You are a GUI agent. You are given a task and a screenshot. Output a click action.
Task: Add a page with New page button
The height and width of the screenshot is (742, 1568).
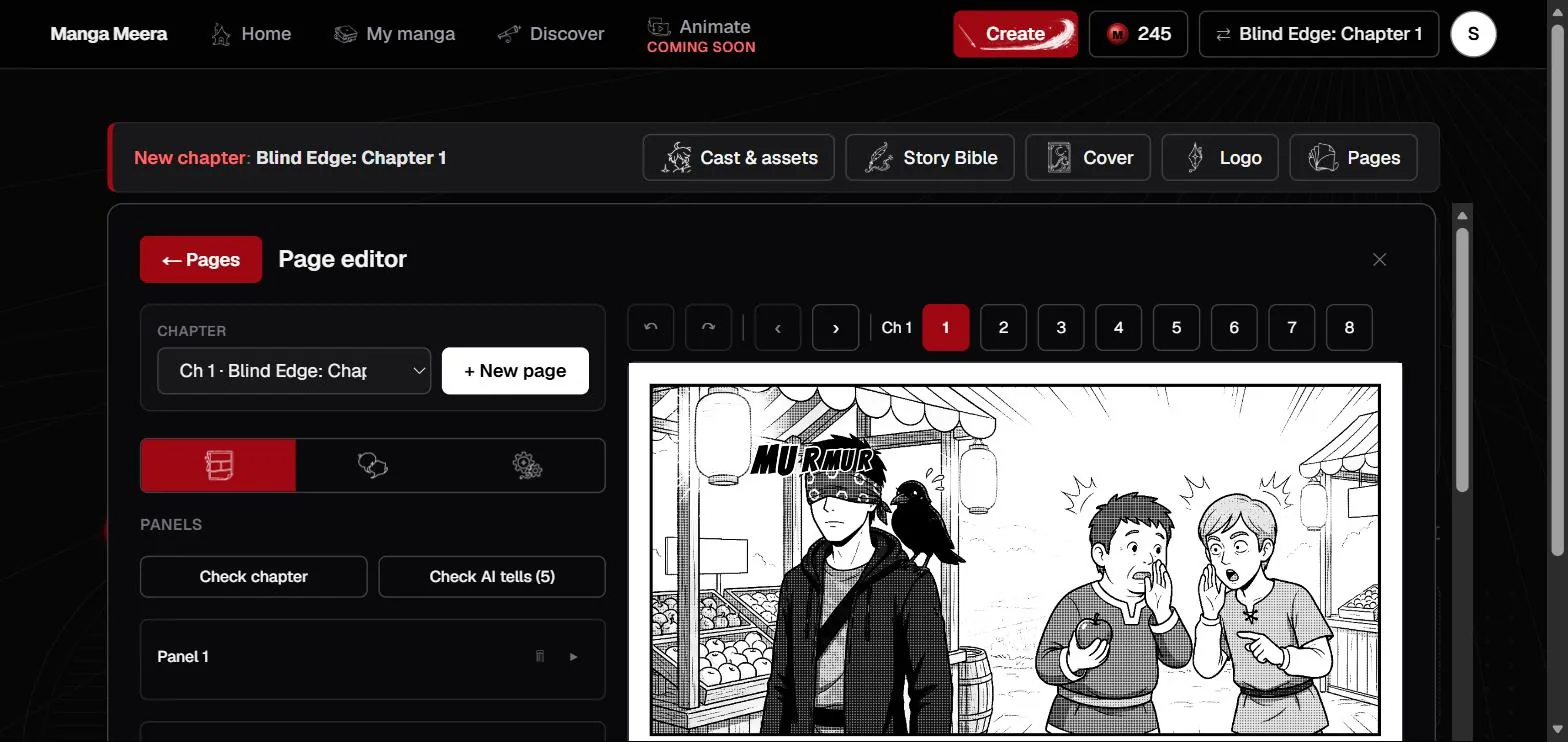click(x=515, y=371)
